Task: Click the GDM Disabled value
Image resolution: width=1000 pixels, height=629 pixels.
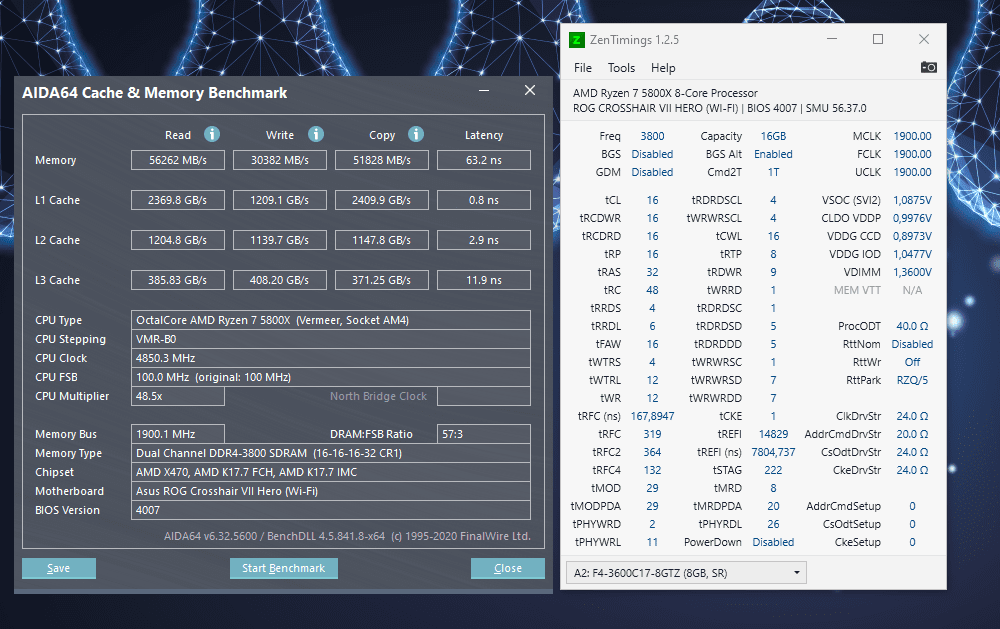Action: (x=652, y=172)
